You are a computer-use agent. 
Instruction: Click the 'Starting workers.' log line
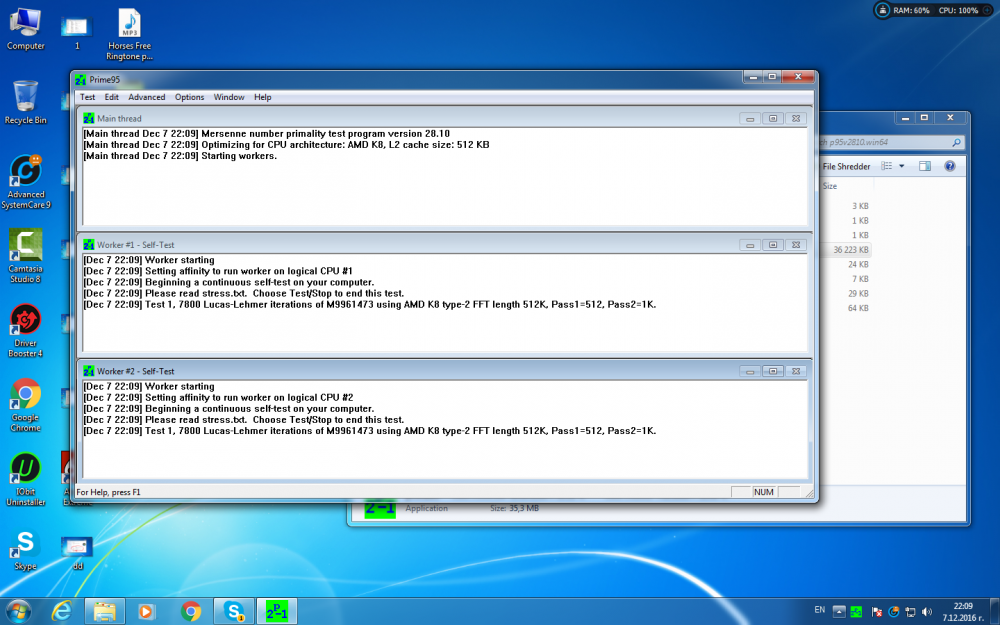[180, 156]
